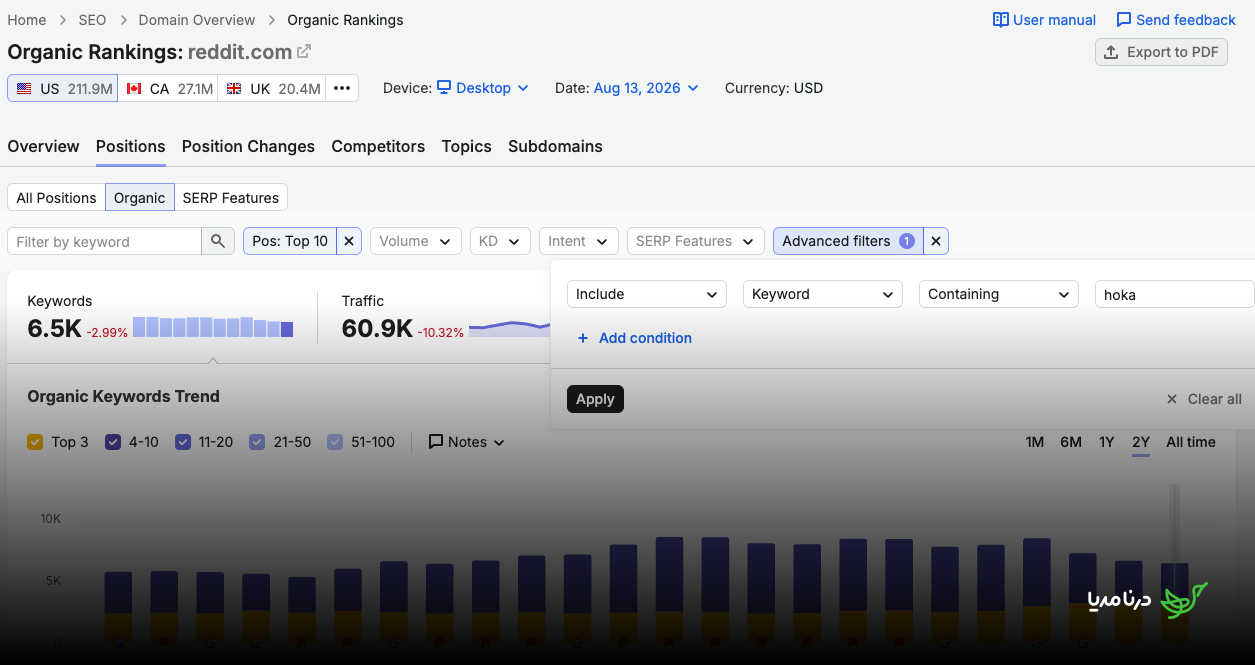Open the Volume filter dropdown
This screenshot has width=1255, height=665.
416,241
